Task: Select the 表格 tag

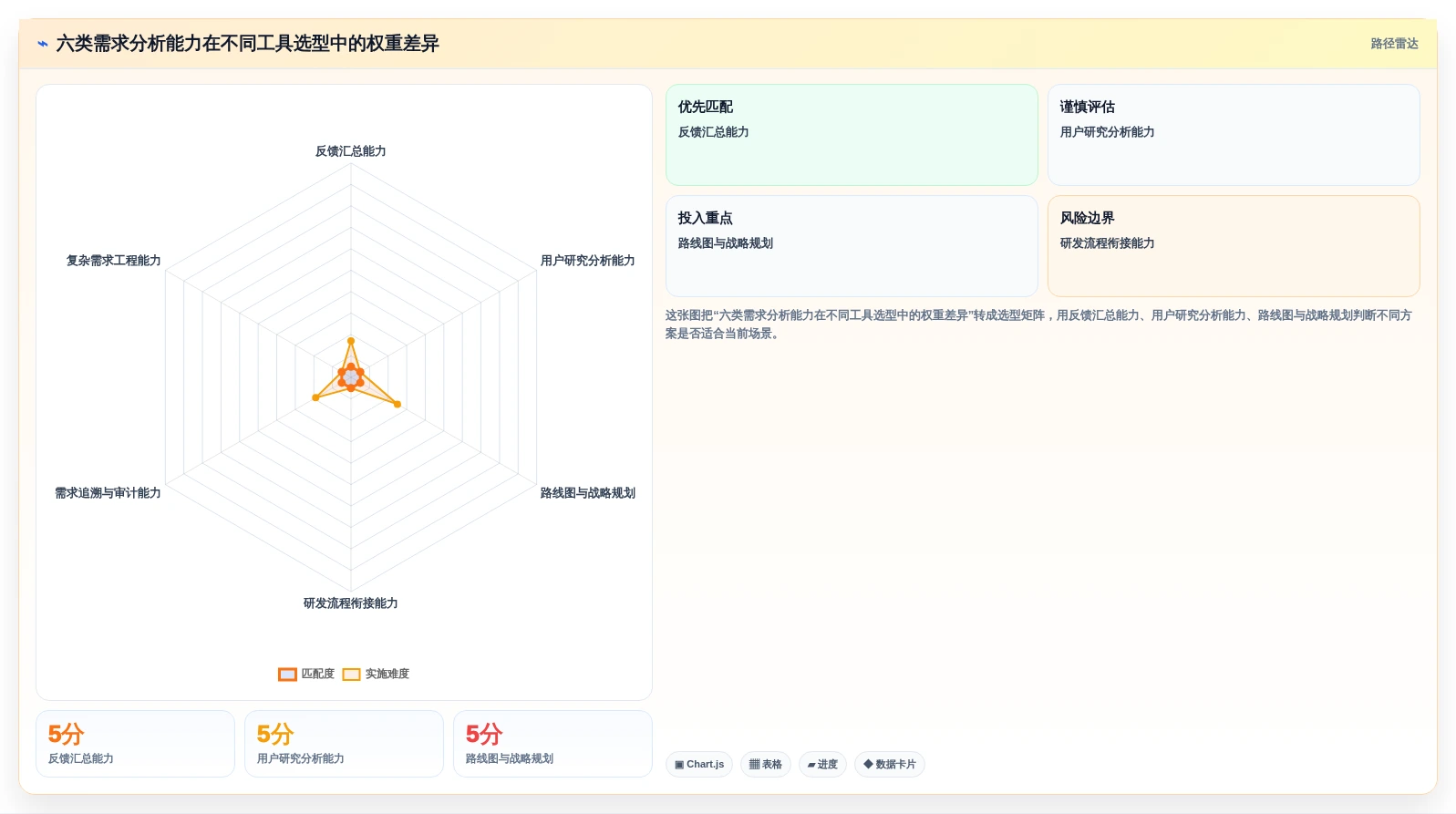Action: point(766,765)
